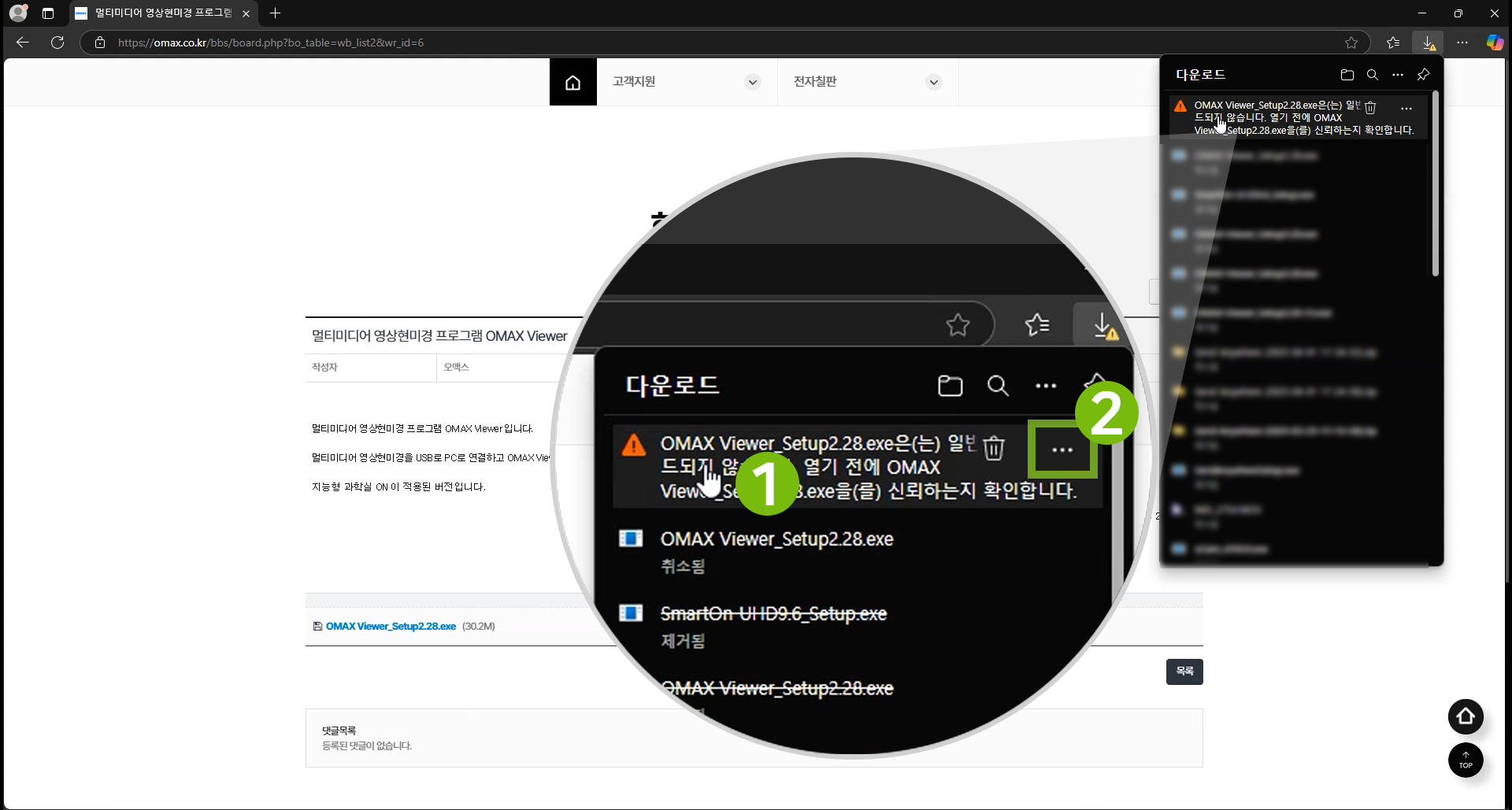Pin the downloads panel
The width and height of the screenshot is (1512, 810).
(x=1423, y=75)
